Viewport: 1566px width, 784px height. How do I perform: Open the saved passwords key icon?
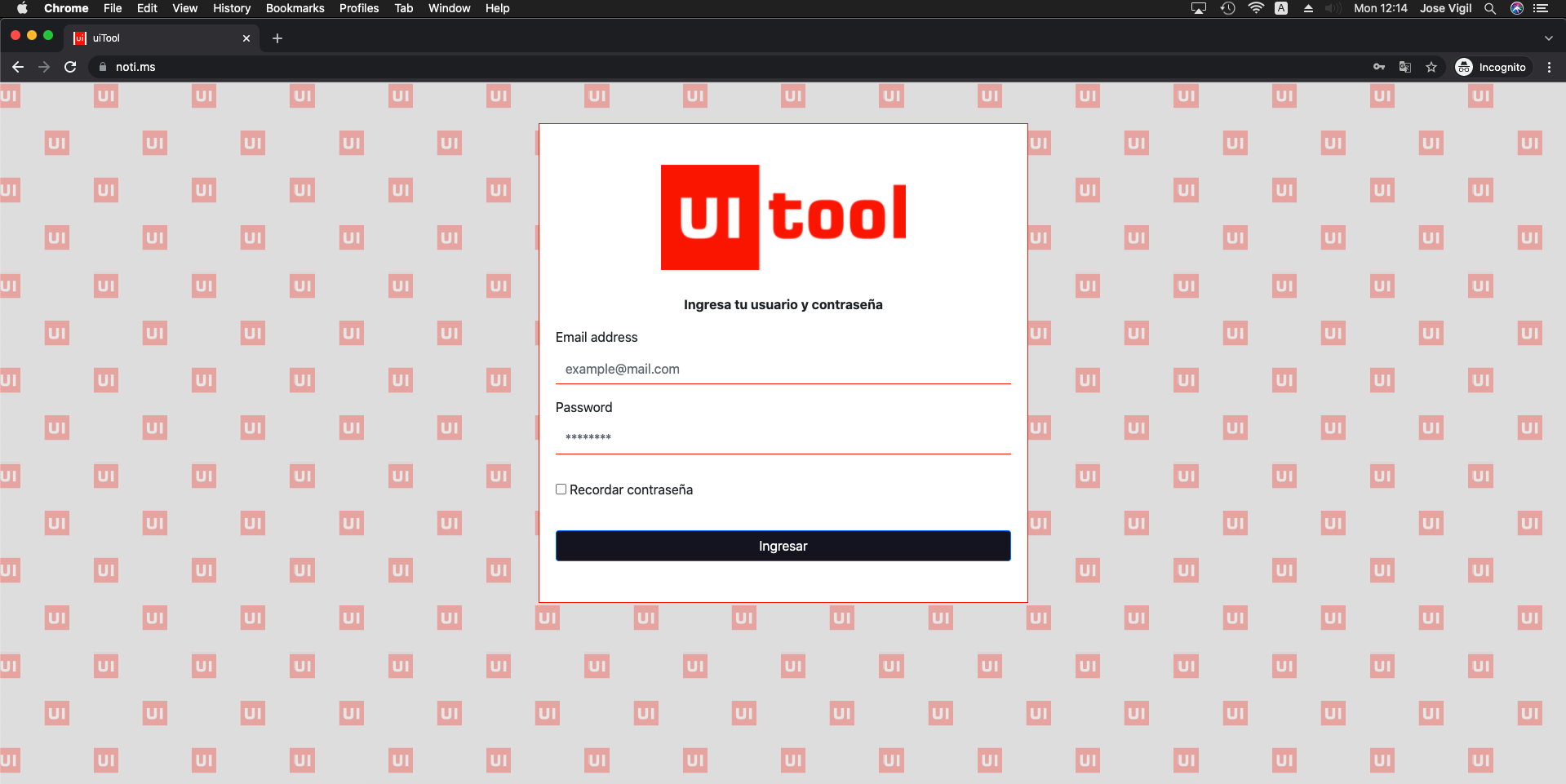click(x=1379, y=67)
